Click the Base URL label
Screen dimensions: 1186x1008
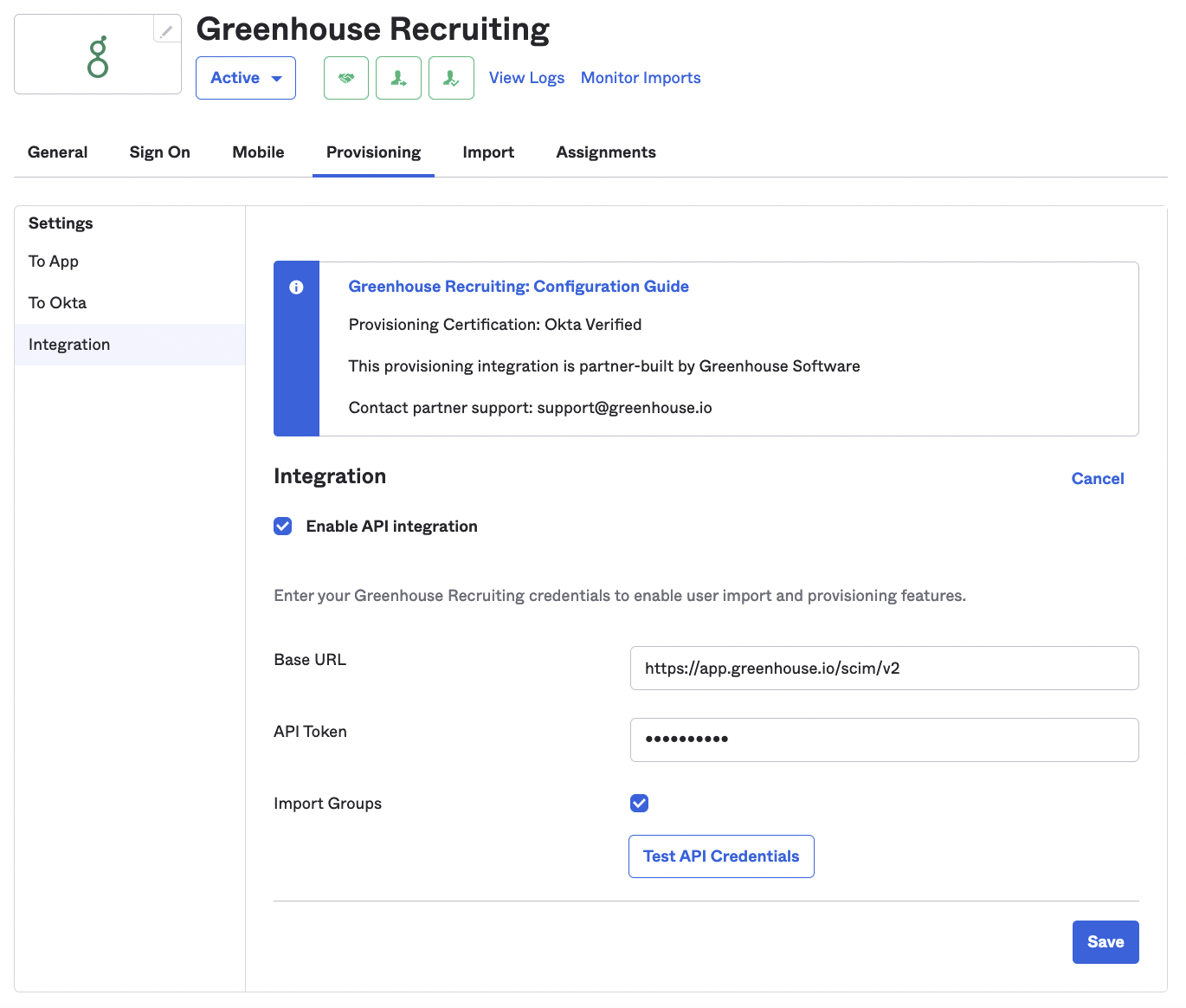coord(310,660)
